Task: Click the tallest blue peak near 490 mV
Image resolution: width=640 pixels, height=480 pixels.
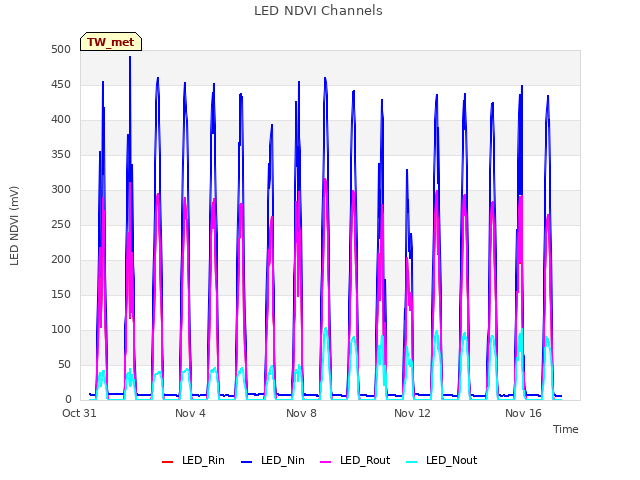Action: point(130,57)
